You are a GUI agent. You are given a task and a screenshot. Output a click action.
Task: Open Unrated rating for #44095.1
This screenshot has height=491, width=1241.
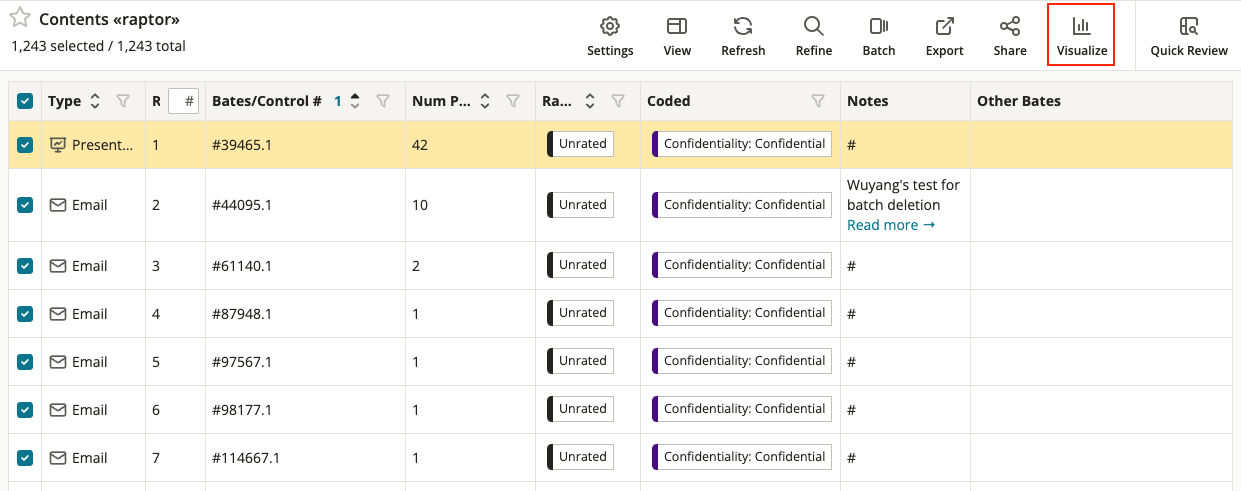[x=581, y=205]
